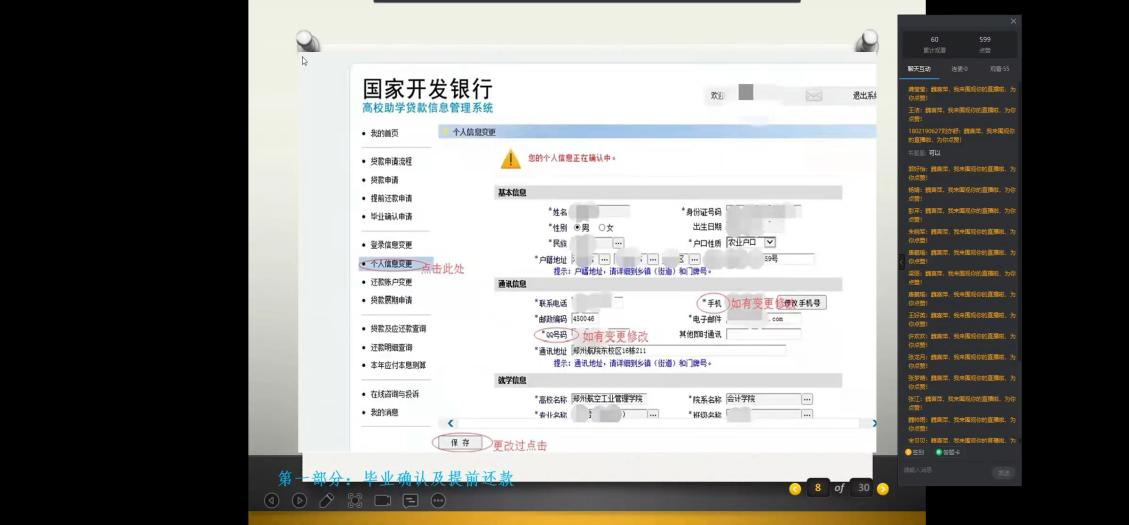Screen dimensions: 1129x525
Task: Go to previous slide with left circle arrow
Action: pyautogui.click(x=271, y=500)
